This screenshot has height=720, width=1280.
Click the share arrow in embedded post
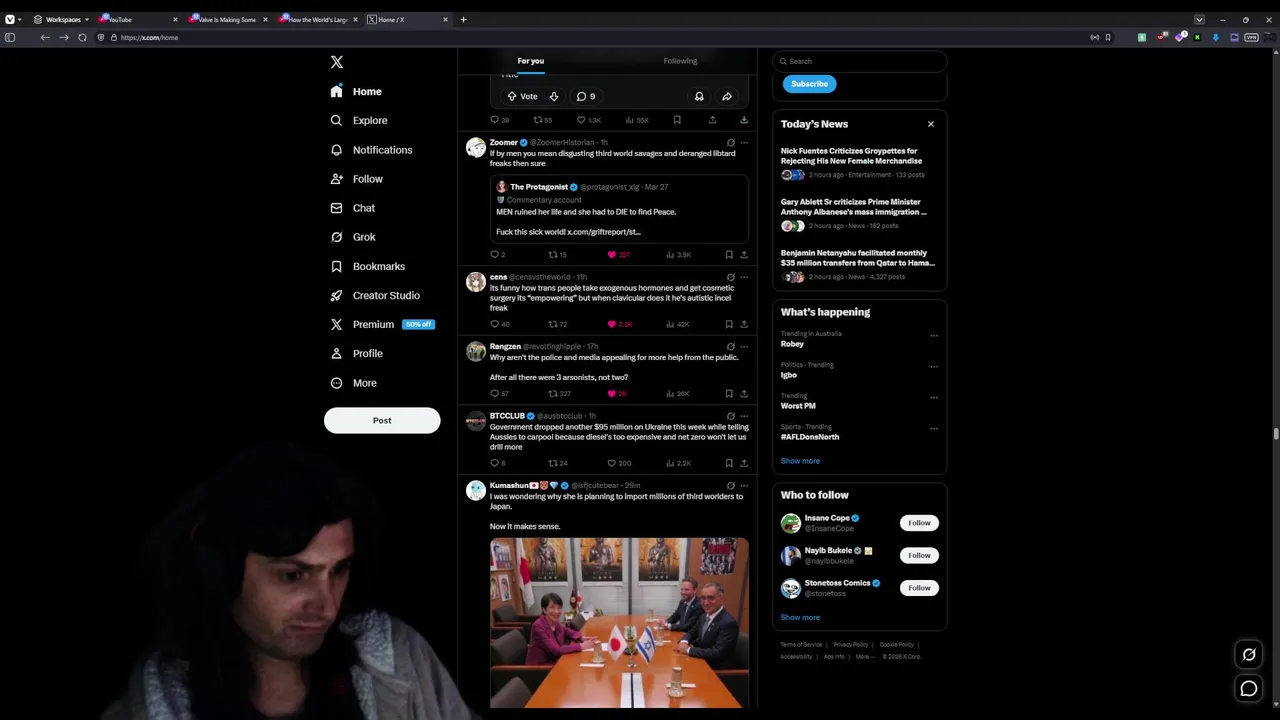727,96
